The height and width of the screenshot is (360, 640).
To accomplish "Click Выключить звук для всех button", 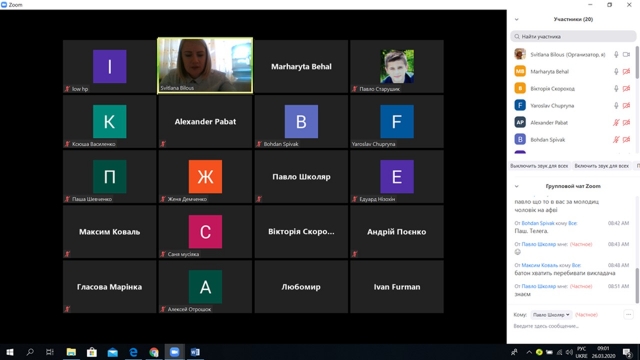I will coord(539,166).
